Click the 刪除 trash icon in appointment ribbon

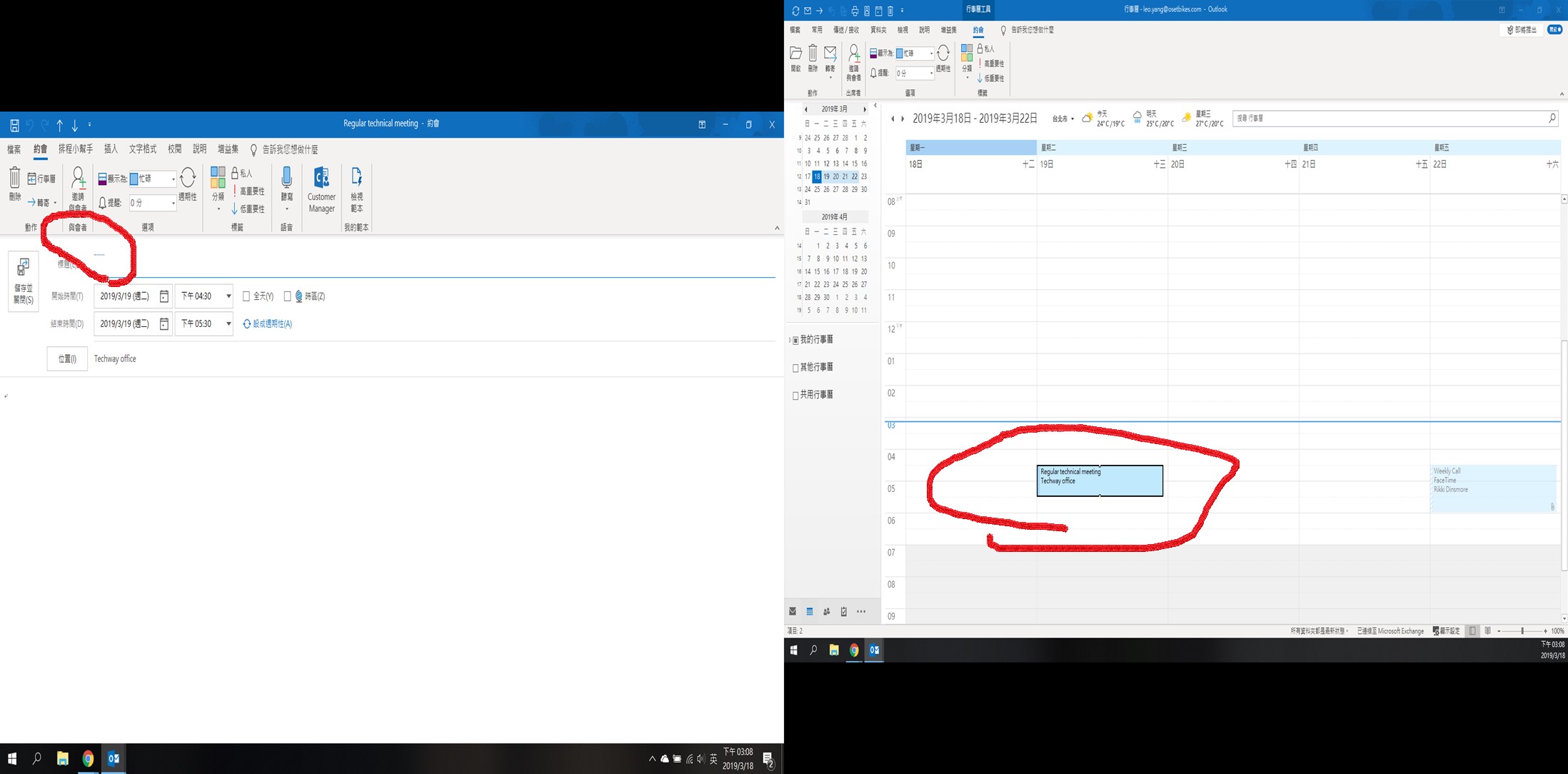tap(15, 178)
